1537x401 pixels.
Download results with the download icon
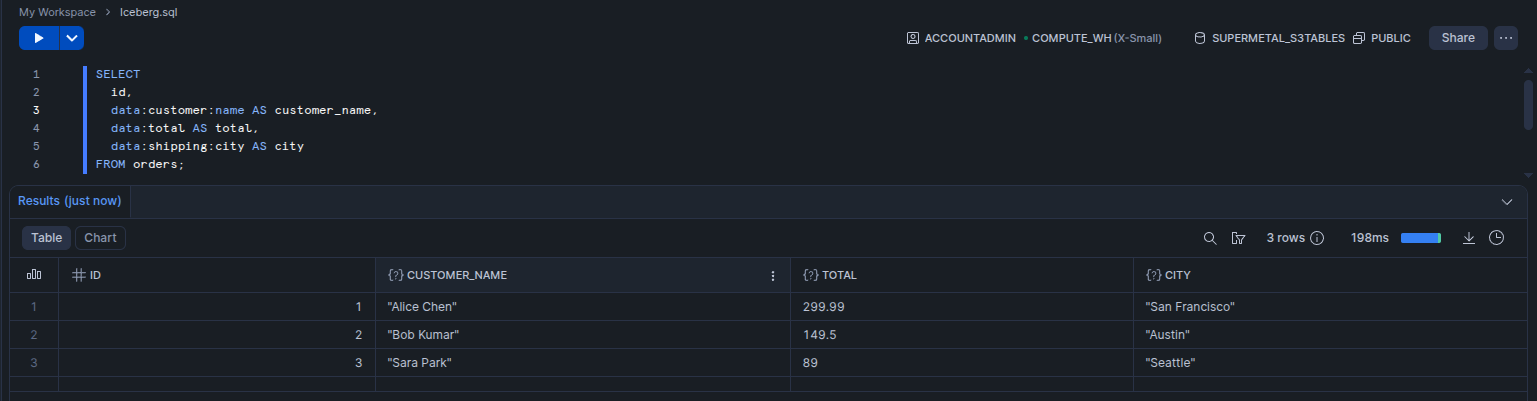tap(1469, 238)
